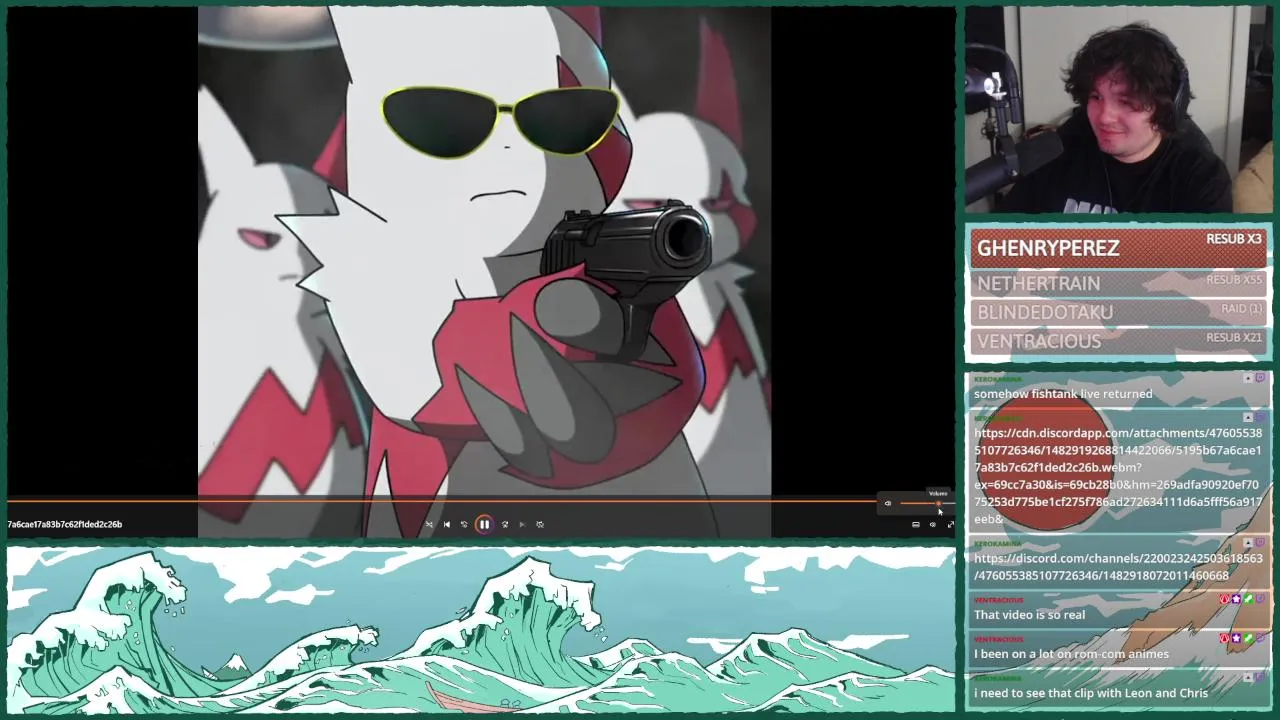Mute audio with the speaker icon
Image resolution: width=1280 pixels, height=720 pixels.
click(887, 503)
